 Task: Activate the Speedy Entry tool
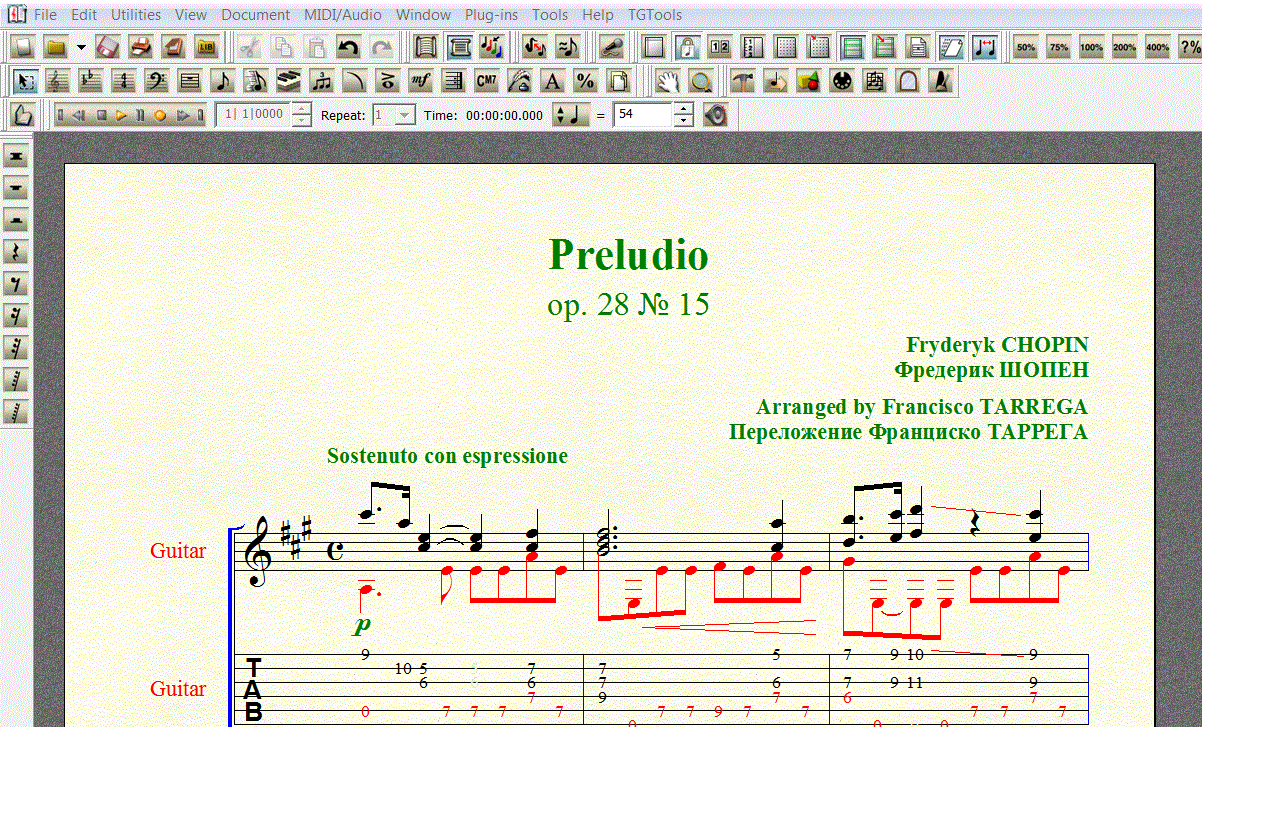[256, 81]
